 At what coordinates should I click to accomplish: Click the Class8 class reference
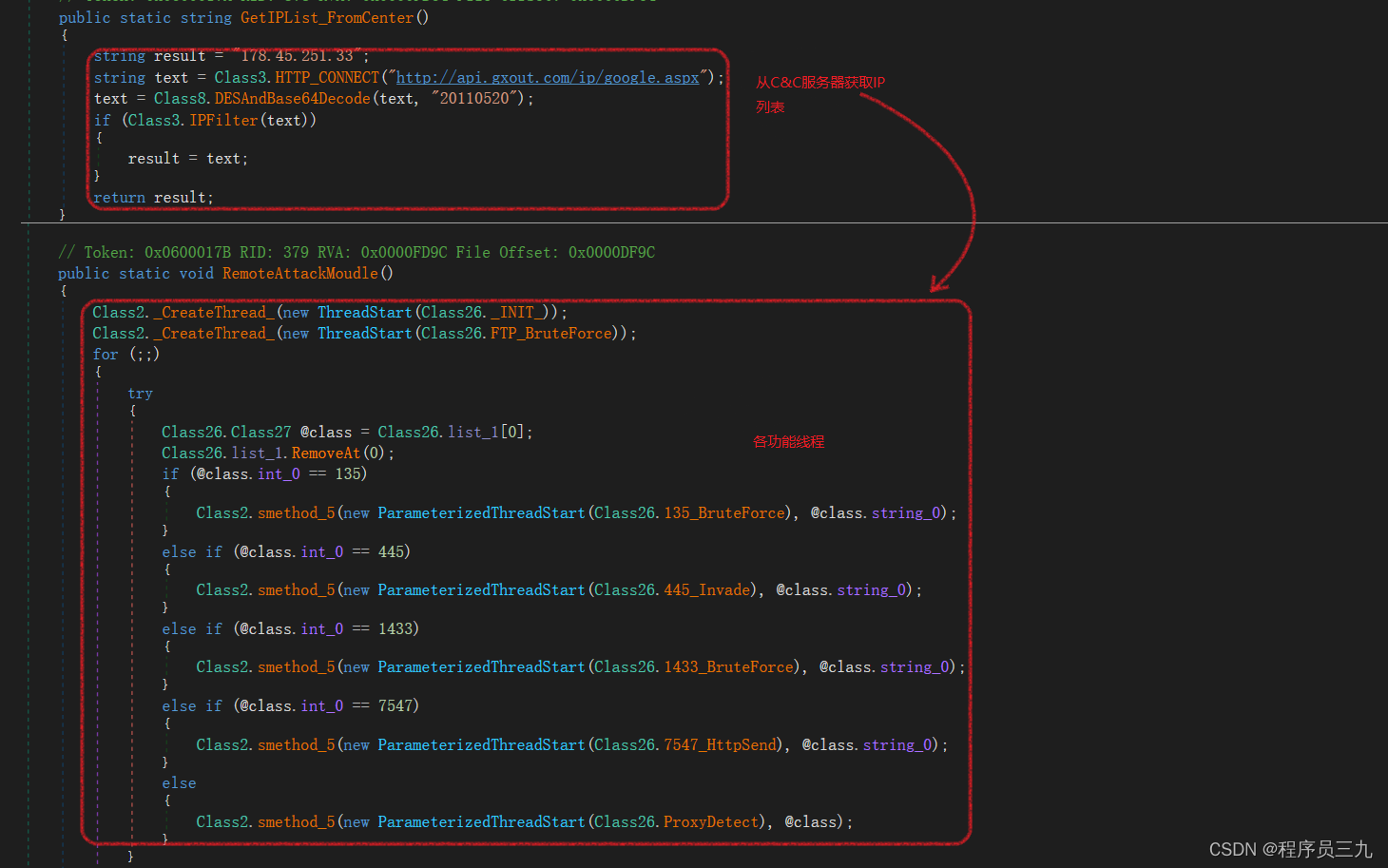coord(180,99)
